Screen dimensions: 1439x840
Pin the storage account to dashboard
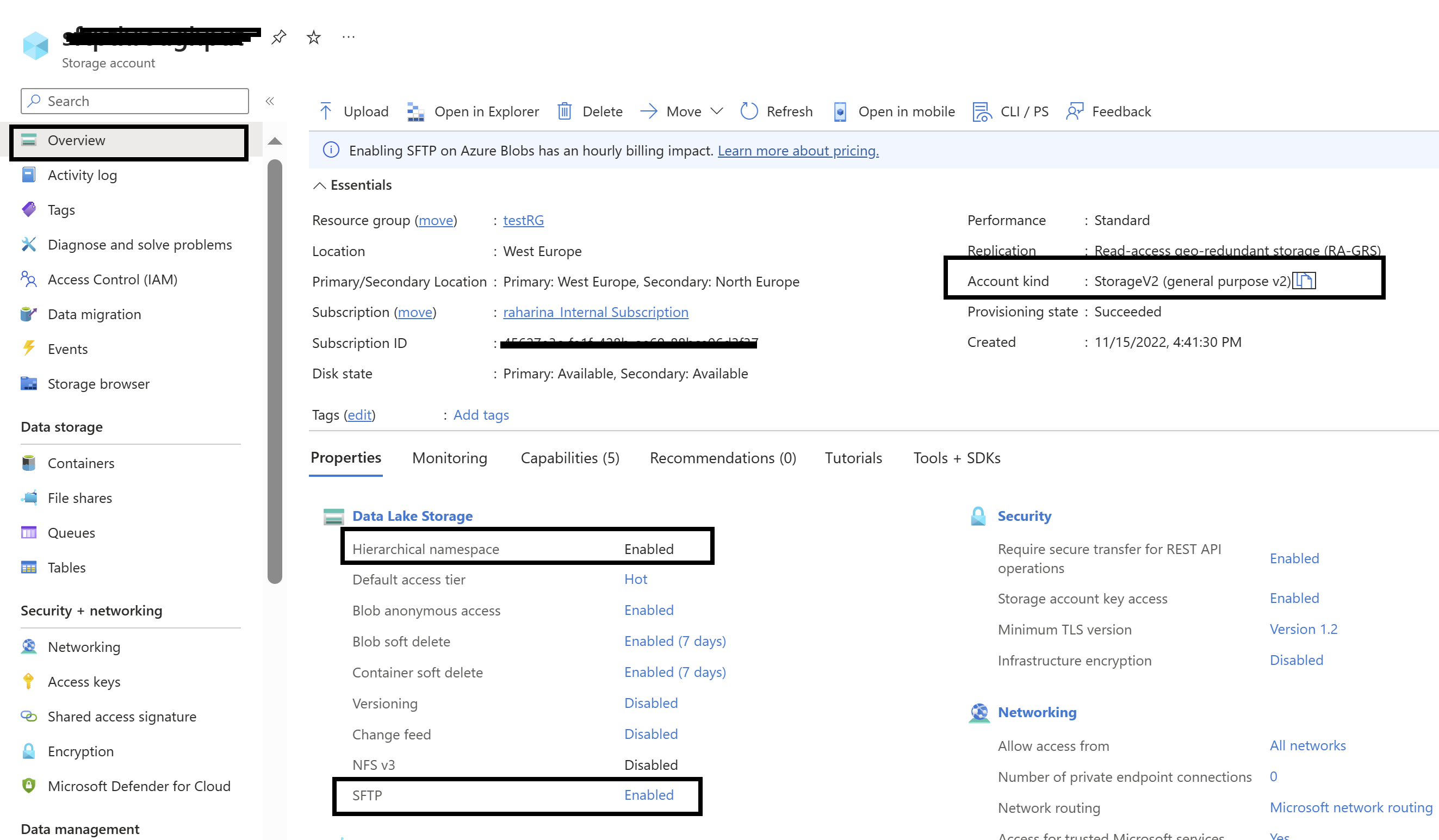(x=278, y=38)
